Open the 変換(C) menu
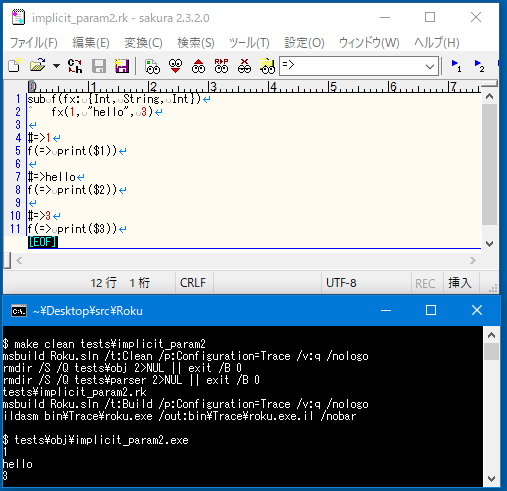 pos(143,43)
